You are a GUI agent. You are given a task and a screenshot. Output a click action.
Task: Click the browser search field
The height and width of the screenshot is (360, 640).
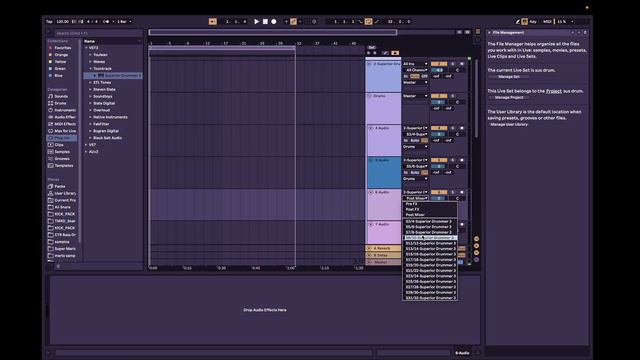click(98, 33)
